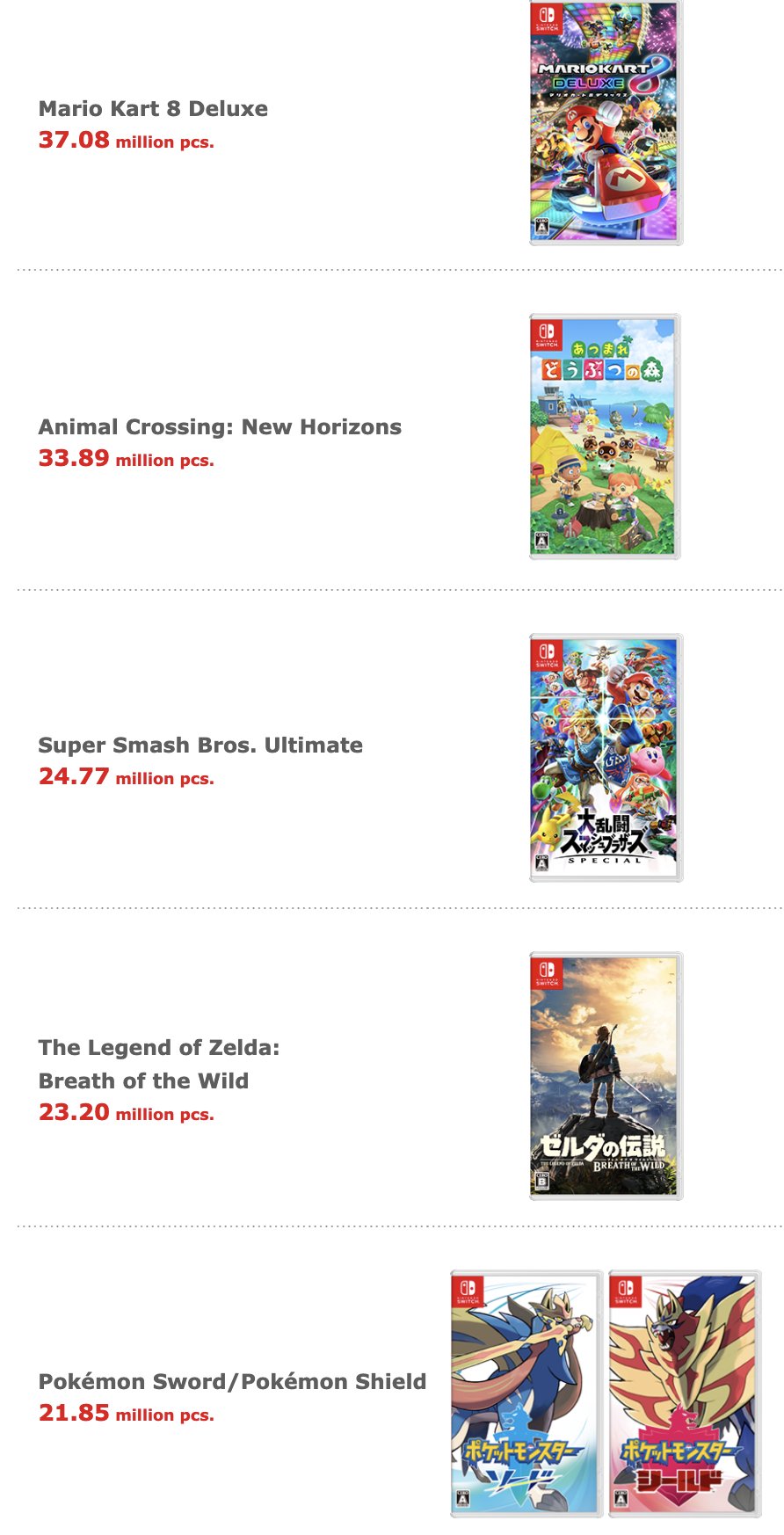Screen dimensions: 784x1535
Task: Open the Pokémon Shield cover image
Action: (684, 1393)
